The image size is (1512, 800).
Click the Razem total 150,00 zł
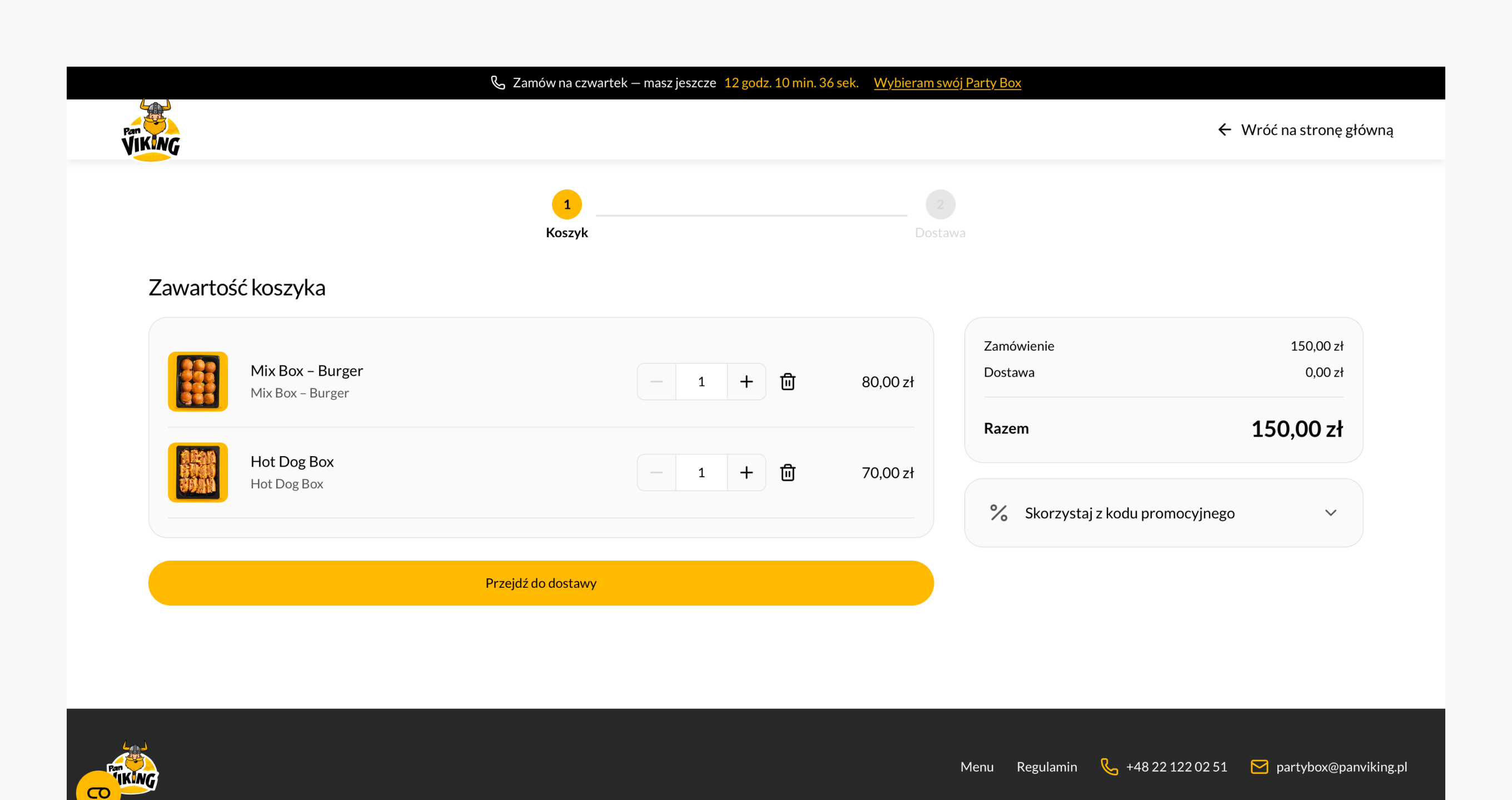(x=1297, y=429)
